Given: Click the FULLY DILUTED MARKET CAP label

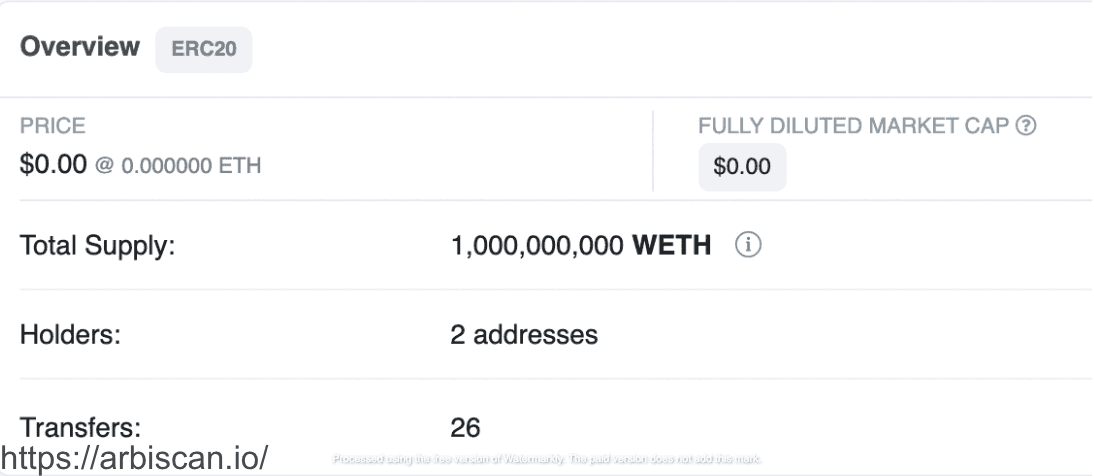Looking at the screenshot, I should click(x=854, y=127).
